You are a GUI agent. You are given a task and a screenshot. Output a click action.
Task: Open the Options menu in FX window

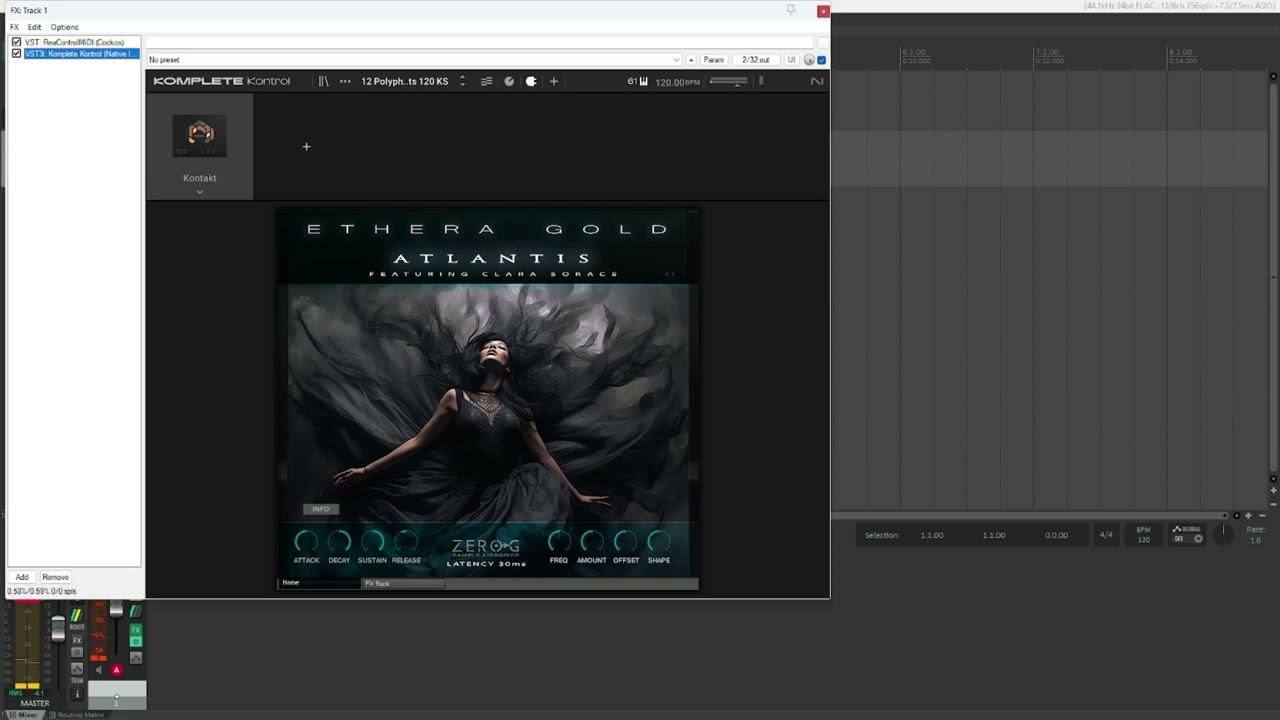pos(64,27)
